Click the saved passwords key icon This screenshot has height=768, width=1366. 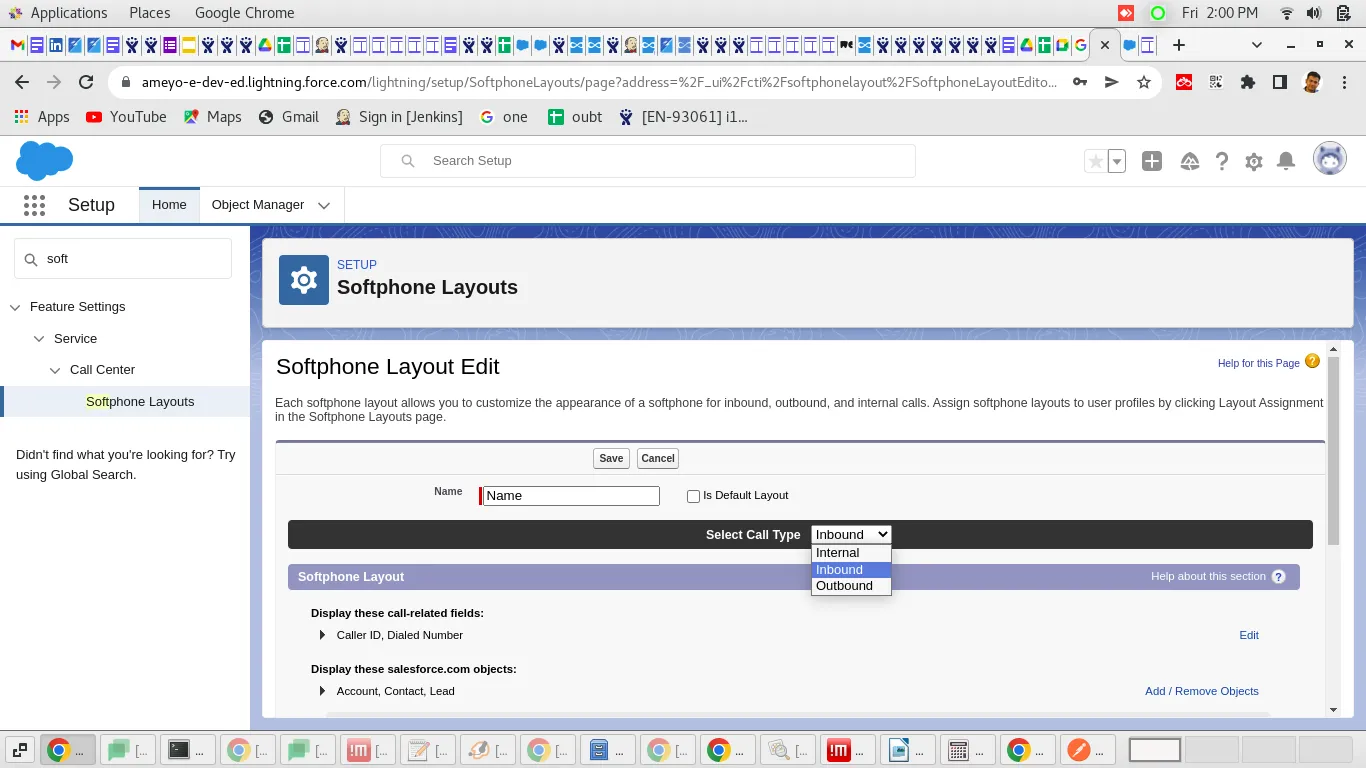pyautogui.click(x=1080, y=82)
